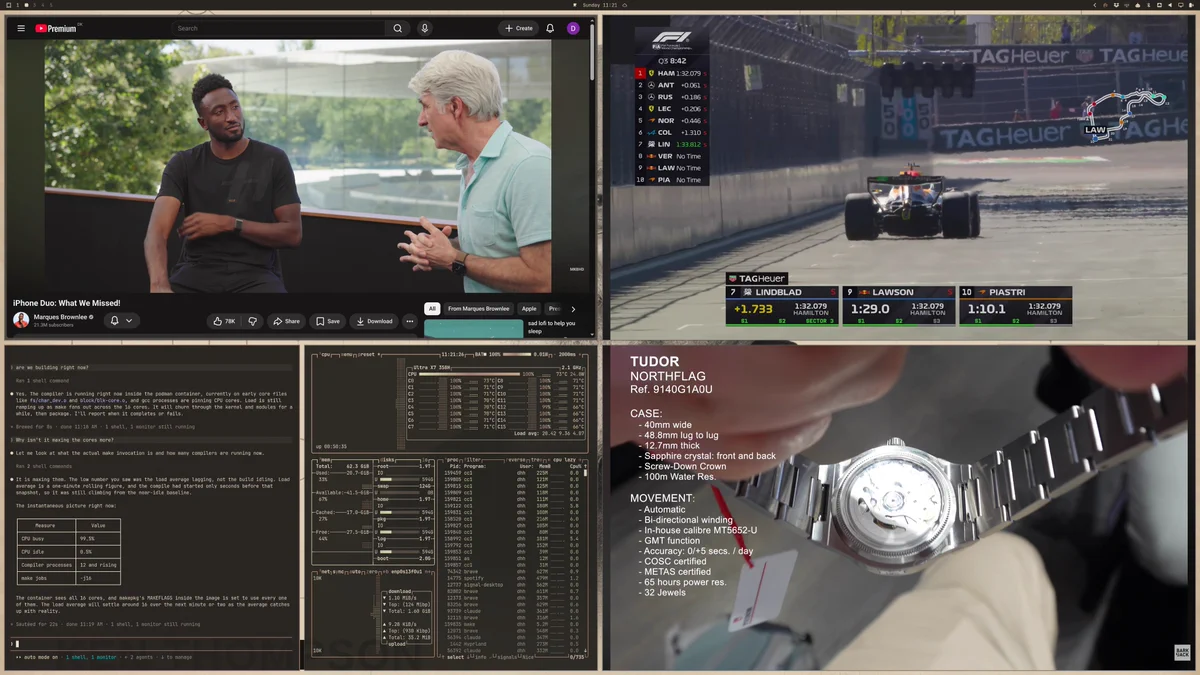Click btop 'select' option at bottom

click(455, 657)
